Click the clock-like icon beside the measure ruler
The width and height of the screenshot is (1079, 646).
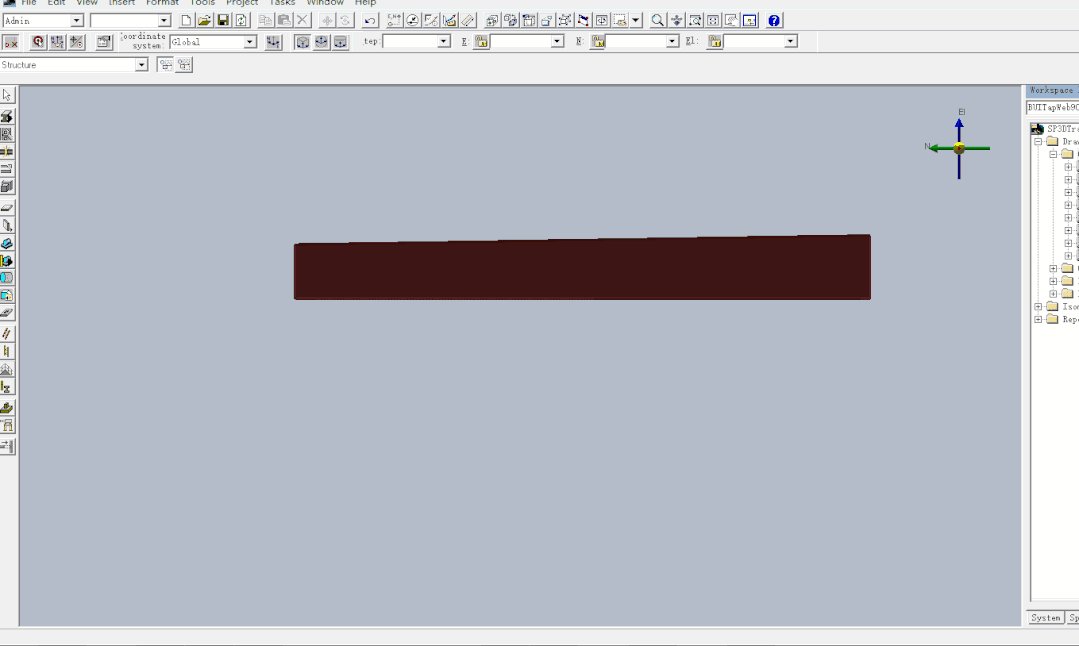click(x=412, y=21)
